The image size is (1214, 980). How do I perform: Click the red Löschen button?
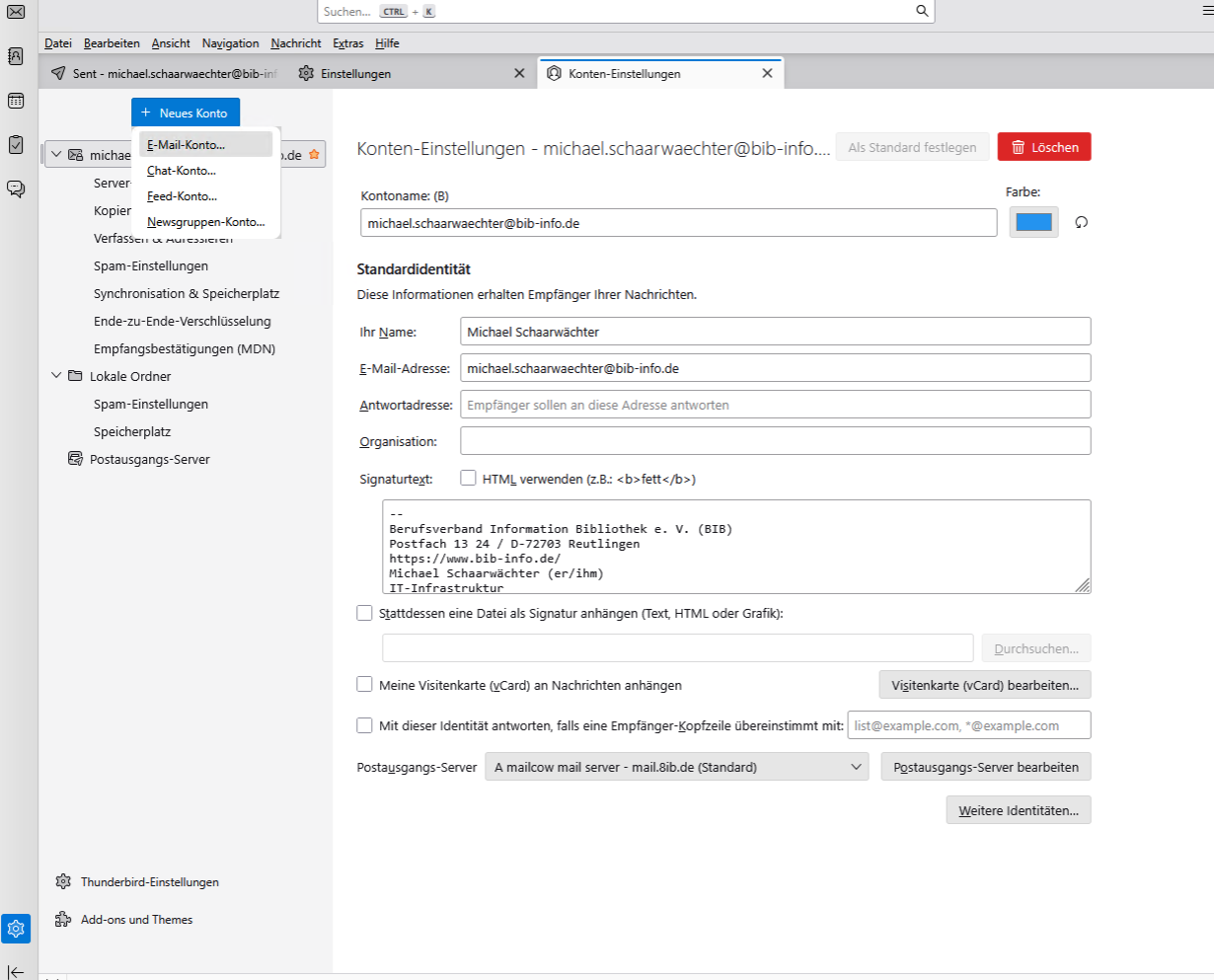pos(1043,147)
